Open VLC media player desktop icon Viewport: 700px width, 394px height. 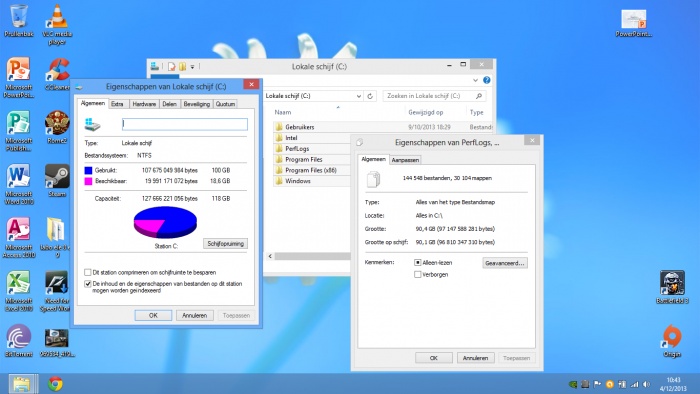[x=57, y=24]
